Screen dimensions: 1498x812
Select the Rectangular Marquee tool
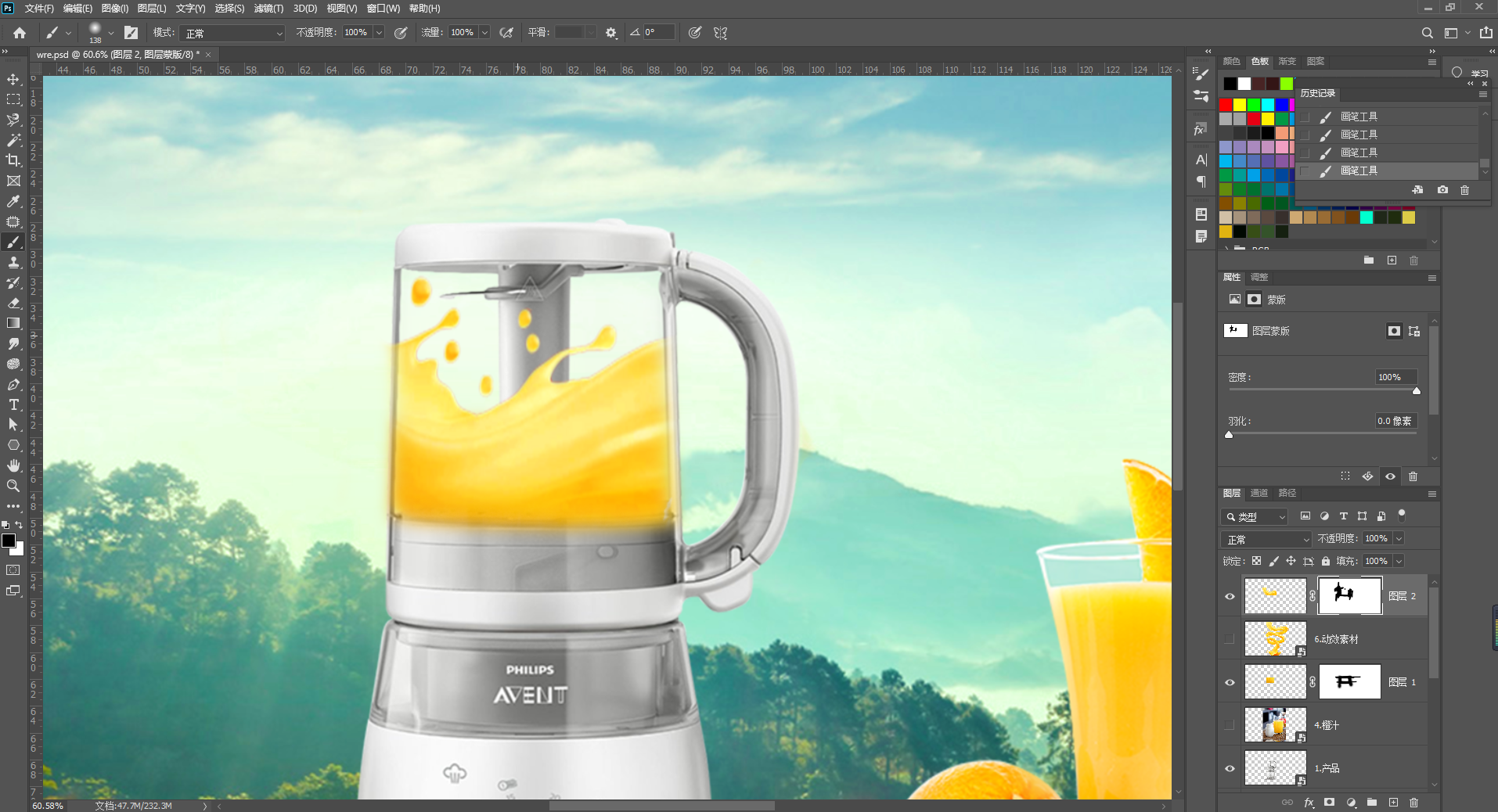[13, 99]
